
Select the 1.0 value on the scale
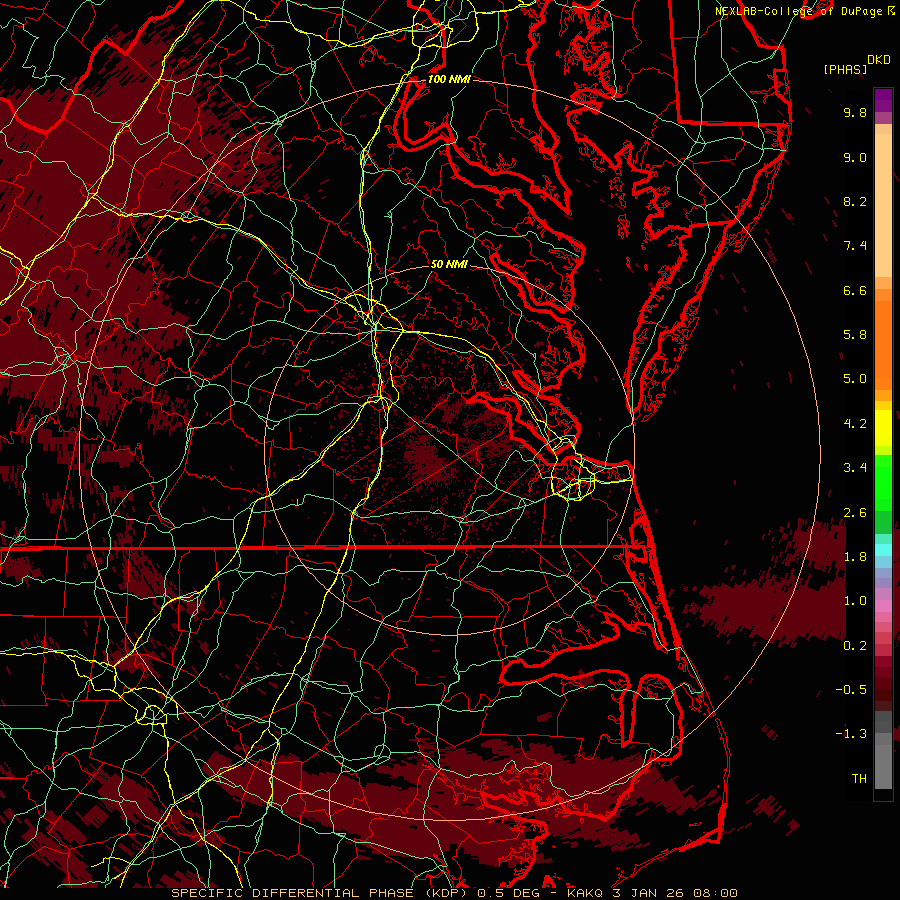(855, 601)
